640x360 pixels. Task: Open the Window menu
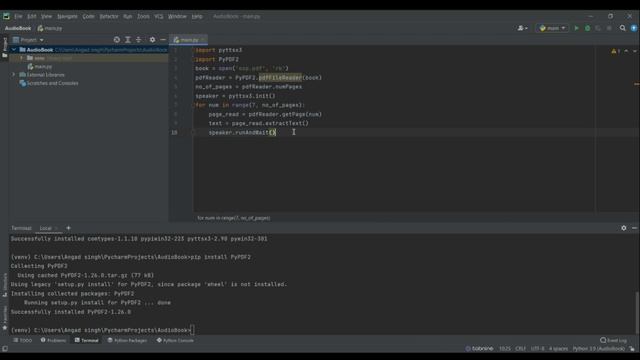click(177, 16)
